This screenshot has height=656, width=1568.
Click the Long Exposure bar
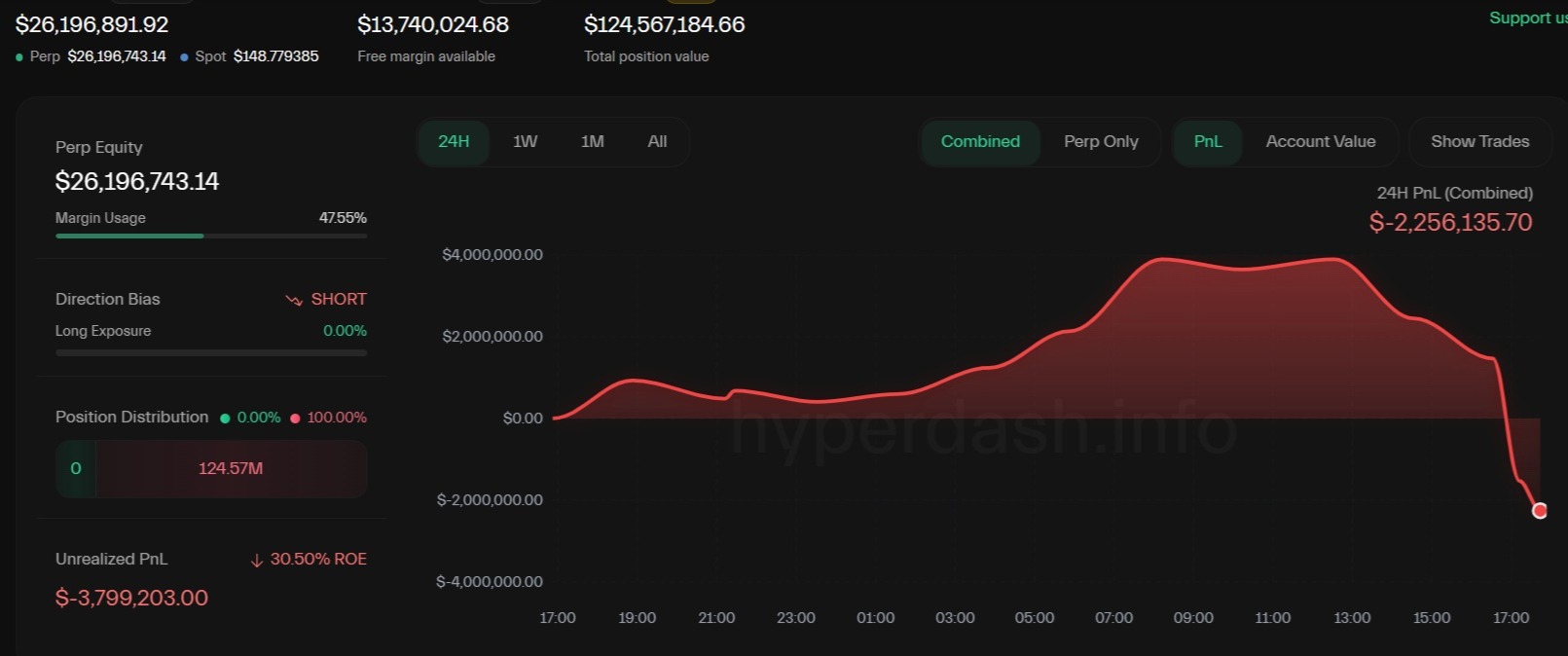tap(211, 352)
